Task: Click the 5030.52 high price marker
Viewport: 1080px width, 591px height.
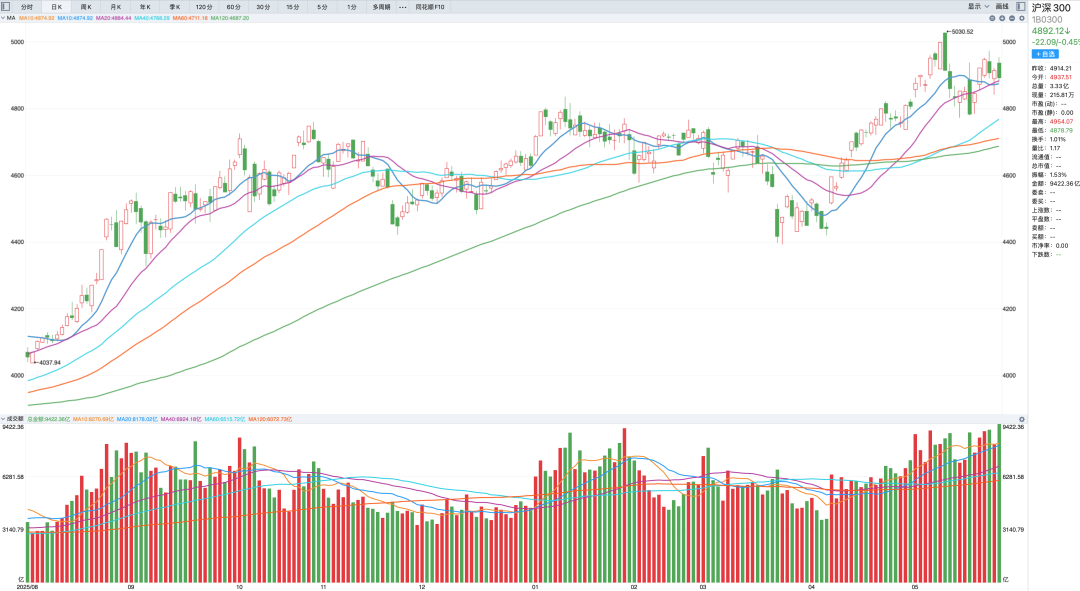Action: 962,32
